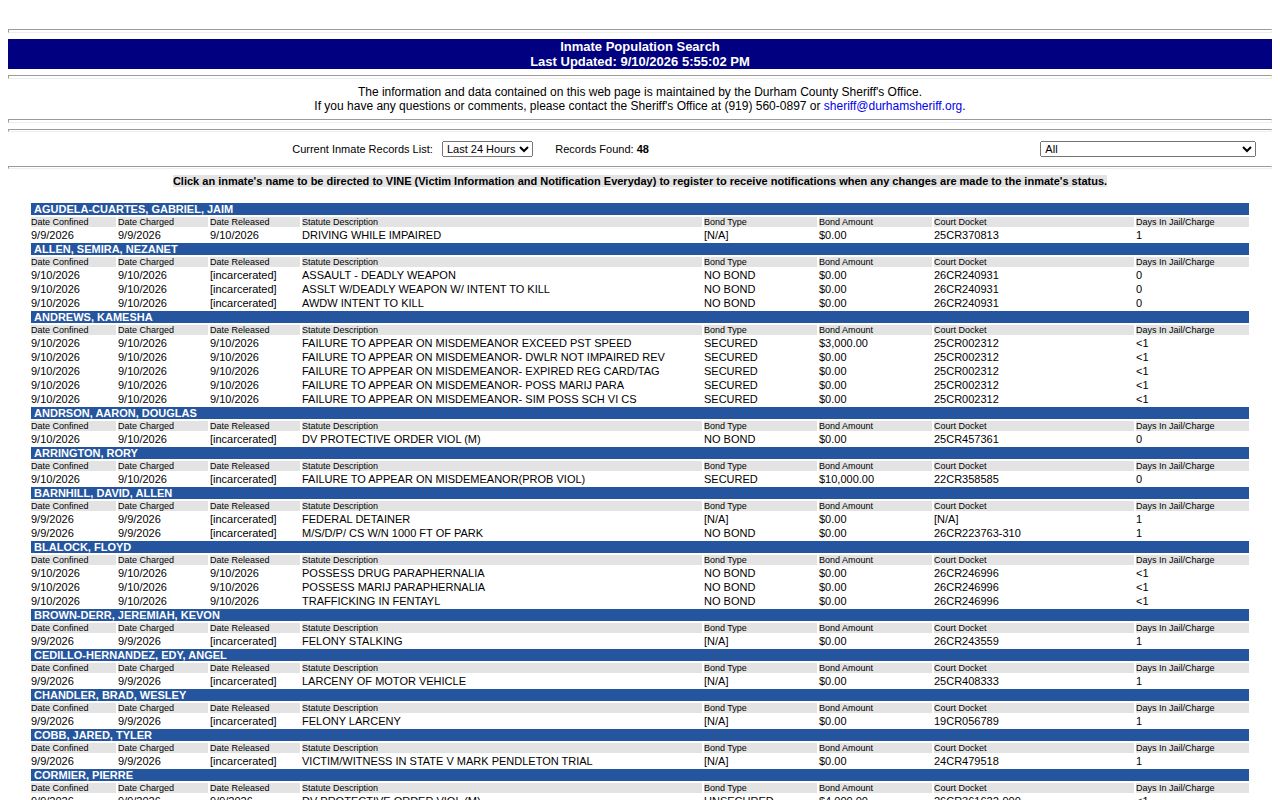
Task: Click FELONY LARCENY statute description
Action: pos(351,721)
